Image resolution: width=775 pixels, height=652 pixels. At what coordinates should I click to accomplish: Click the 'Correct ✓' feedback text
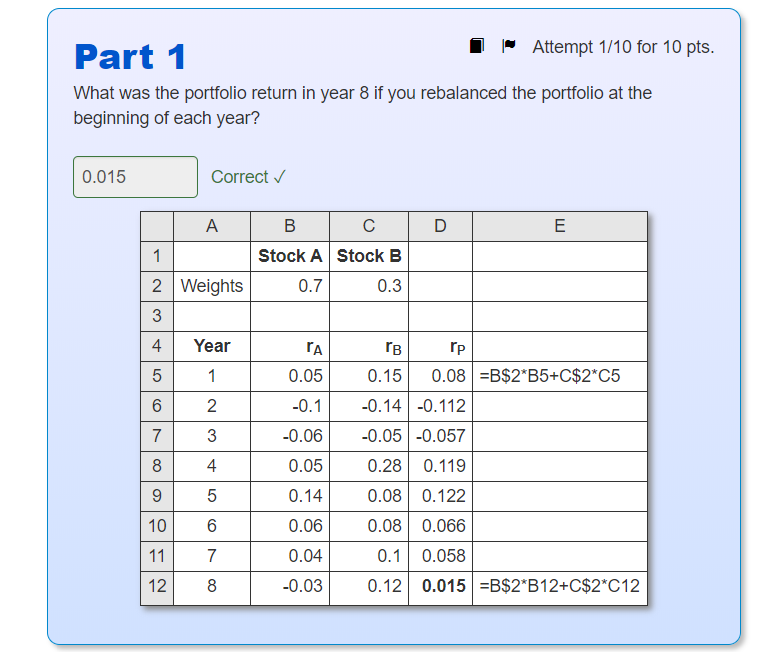pos(249,177)
